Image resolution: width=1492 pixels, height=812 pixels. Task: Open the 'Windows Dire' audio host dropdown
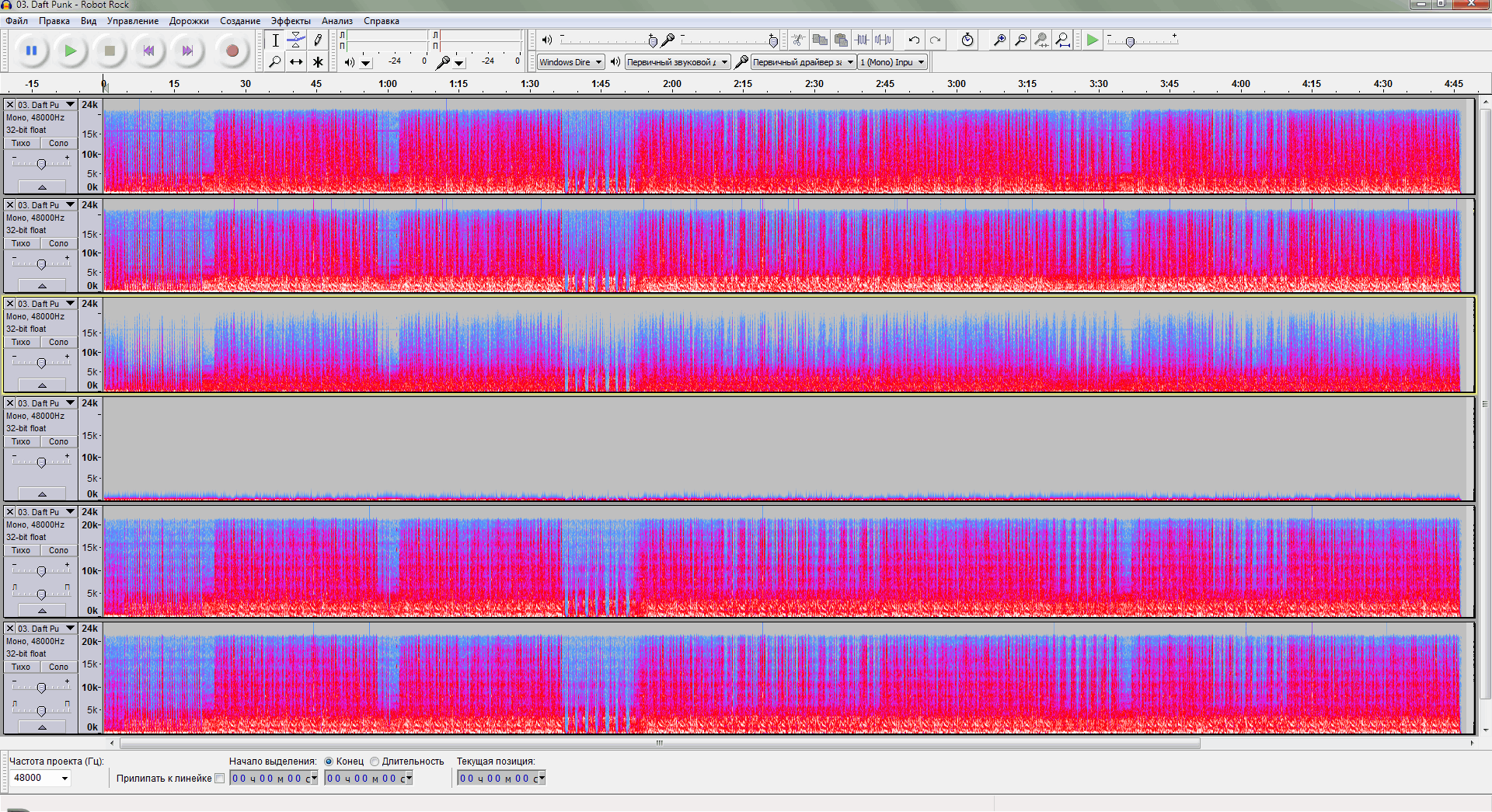click(571, 62)
